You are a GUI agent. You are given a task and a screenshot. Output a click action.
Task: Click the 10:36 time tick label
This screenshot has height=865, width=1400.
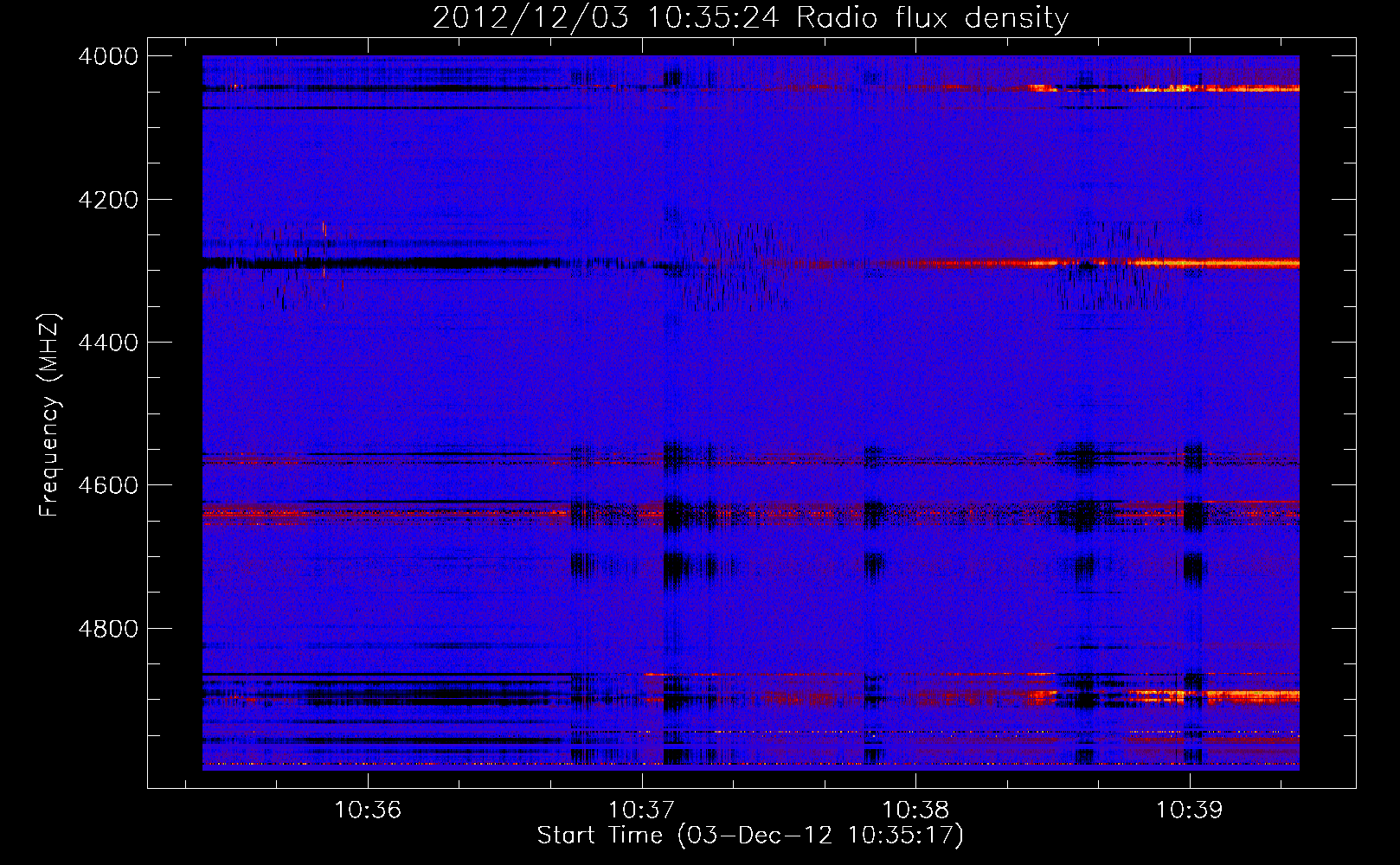[x=369, y=811]
